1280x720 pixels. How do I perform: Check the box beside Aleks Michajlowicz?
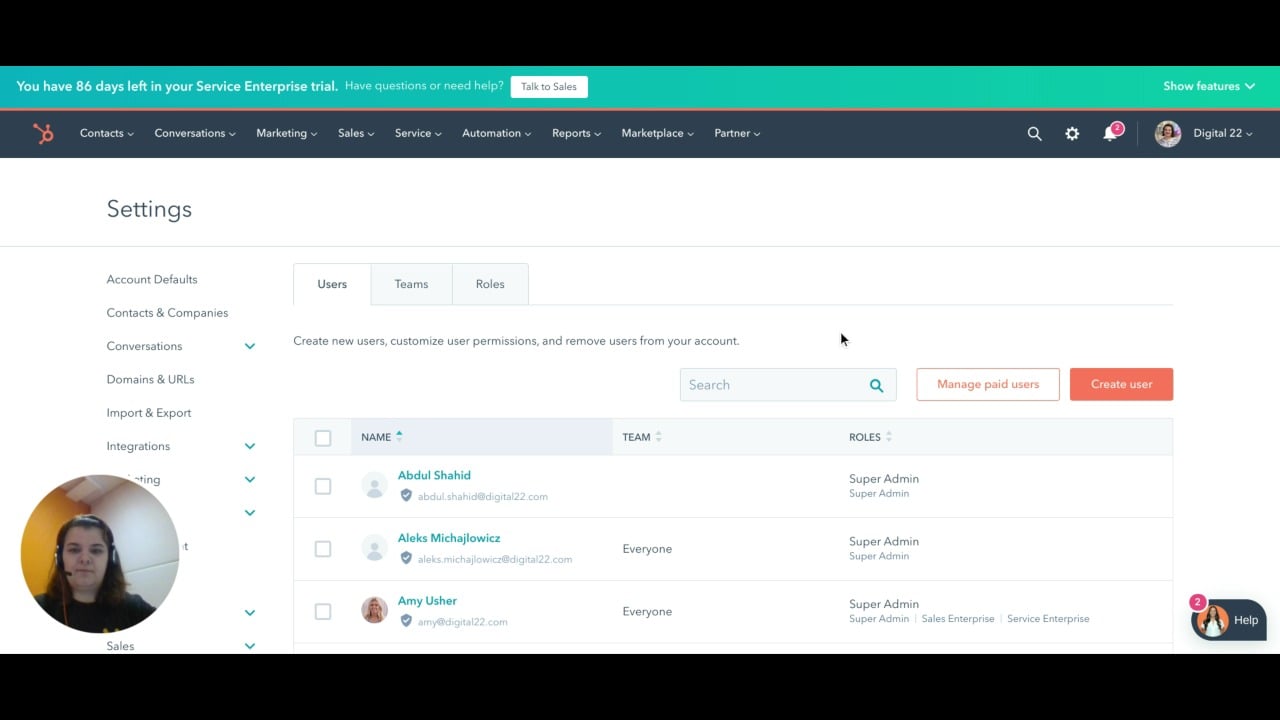322,549
